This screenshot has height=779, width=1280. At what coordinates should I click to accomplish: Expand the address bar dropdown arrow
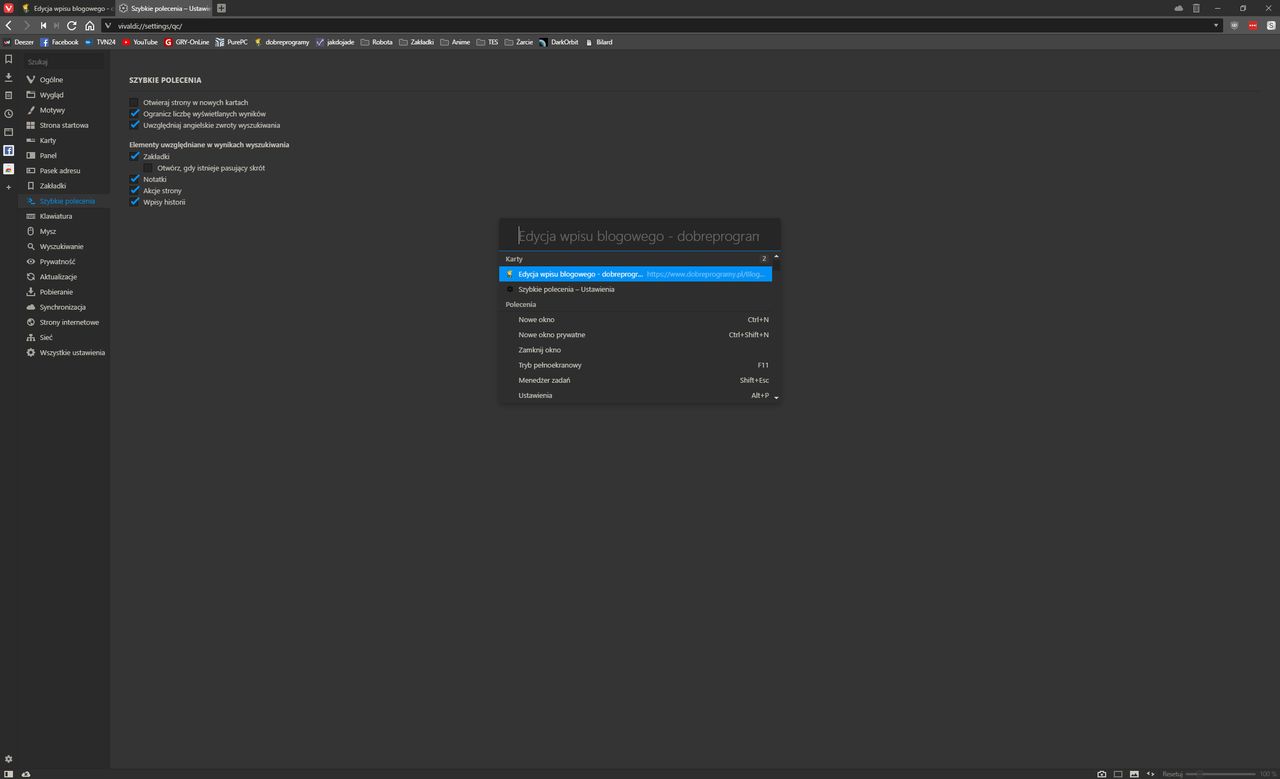1217,25
